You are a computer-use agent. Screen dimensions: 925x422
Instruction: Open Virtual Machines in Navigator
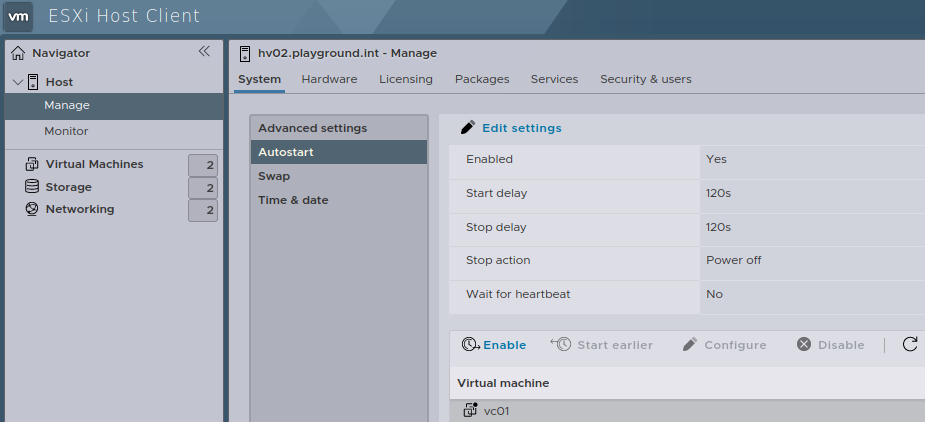click(x=94, y=164)
